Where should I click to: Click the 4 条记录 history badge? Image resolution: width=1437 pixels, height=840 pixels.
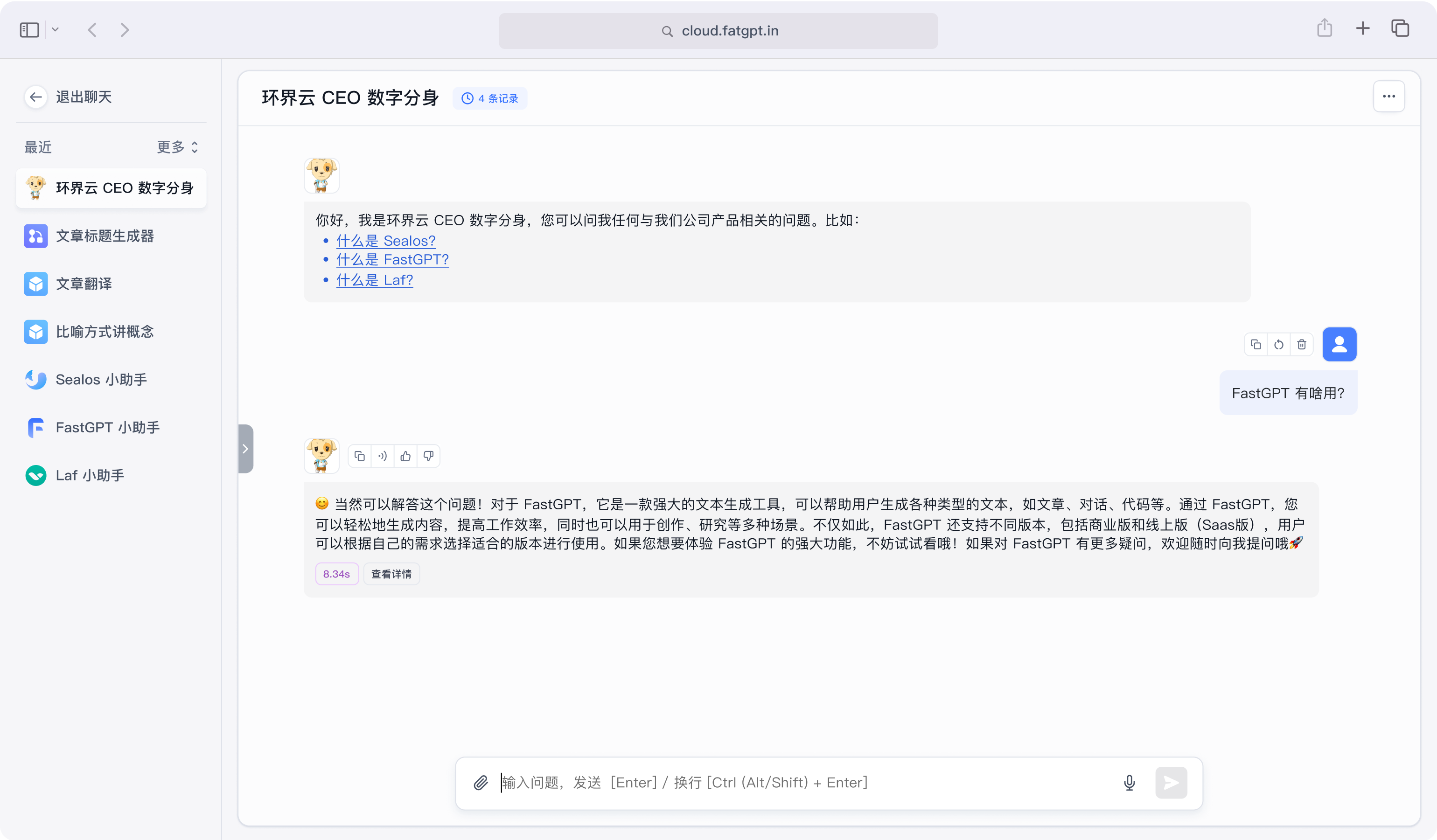(490, 98)
